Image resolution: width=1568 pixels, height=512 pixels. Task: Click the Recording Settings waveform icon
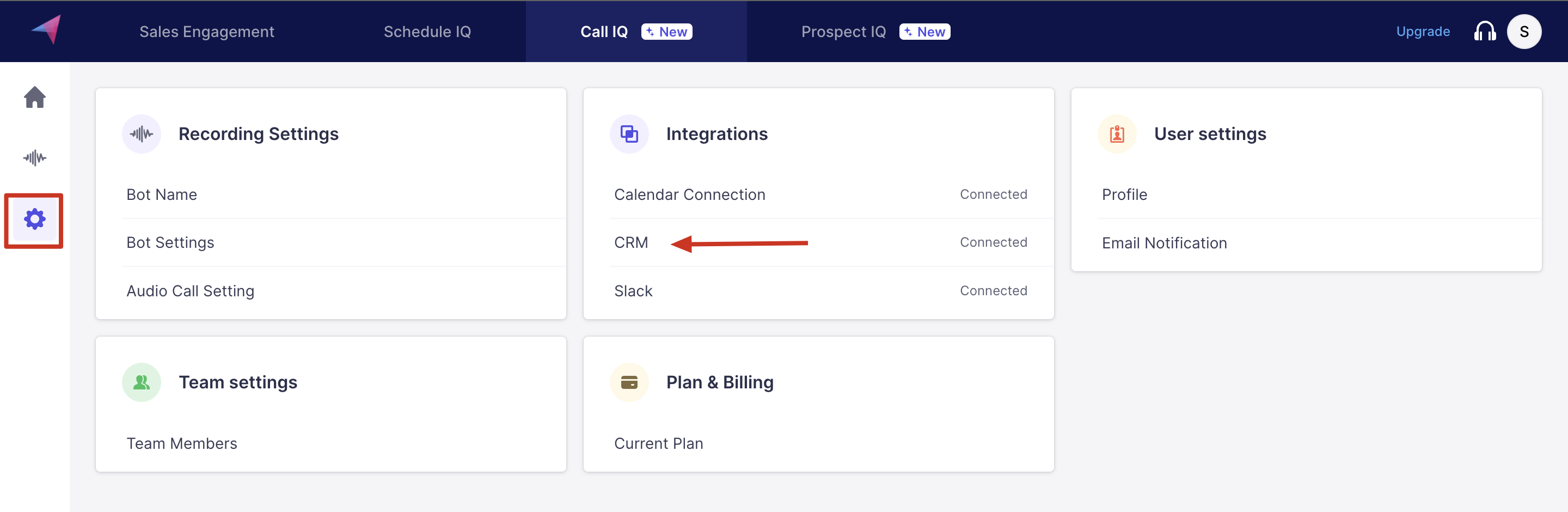[141, 134]
